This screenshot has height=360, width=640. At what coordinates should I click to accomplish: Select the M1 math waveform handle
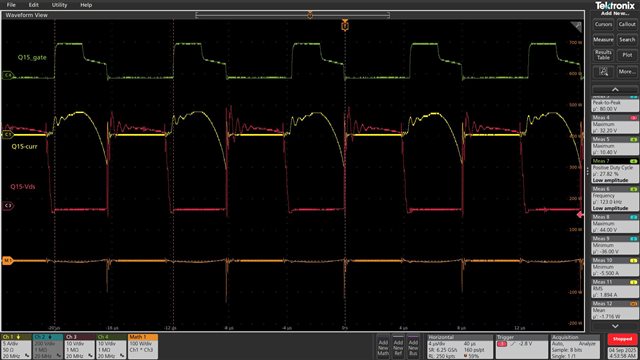(8, 260)
